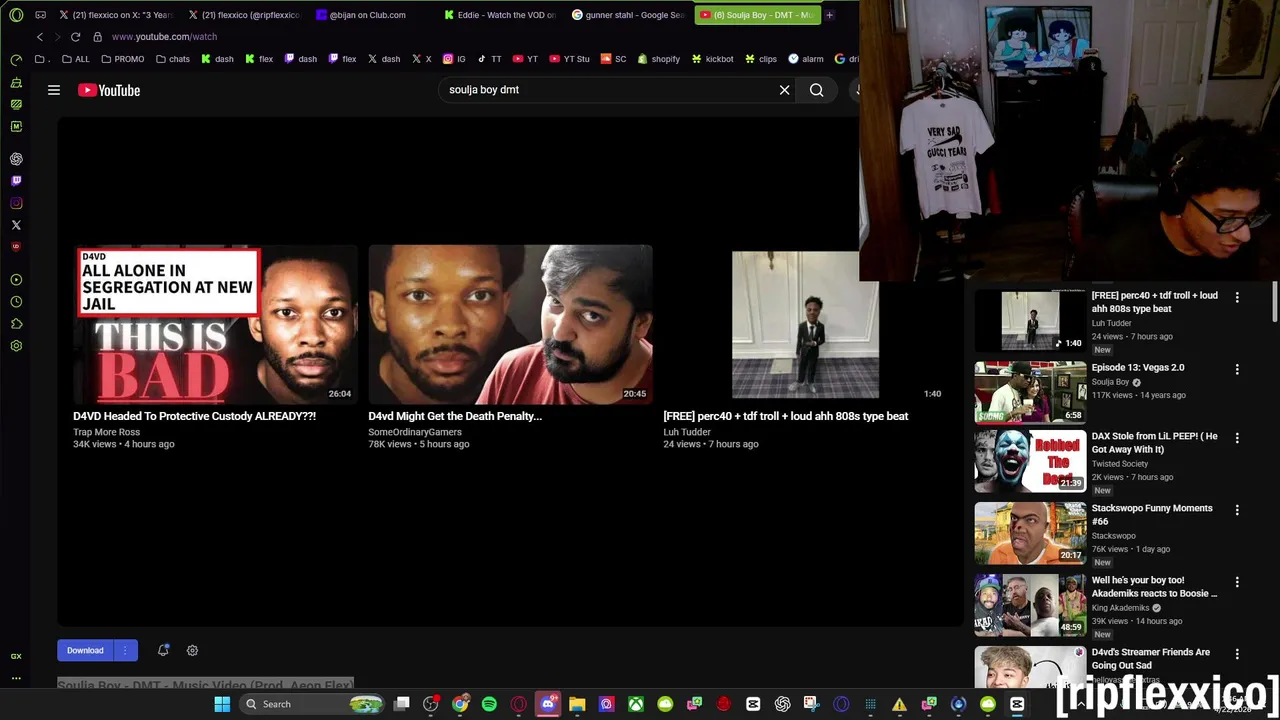Image resolution: width=1280 pixels, height=720 pixels.
Task: Open the IG bookmark
Action: [454, 59]
